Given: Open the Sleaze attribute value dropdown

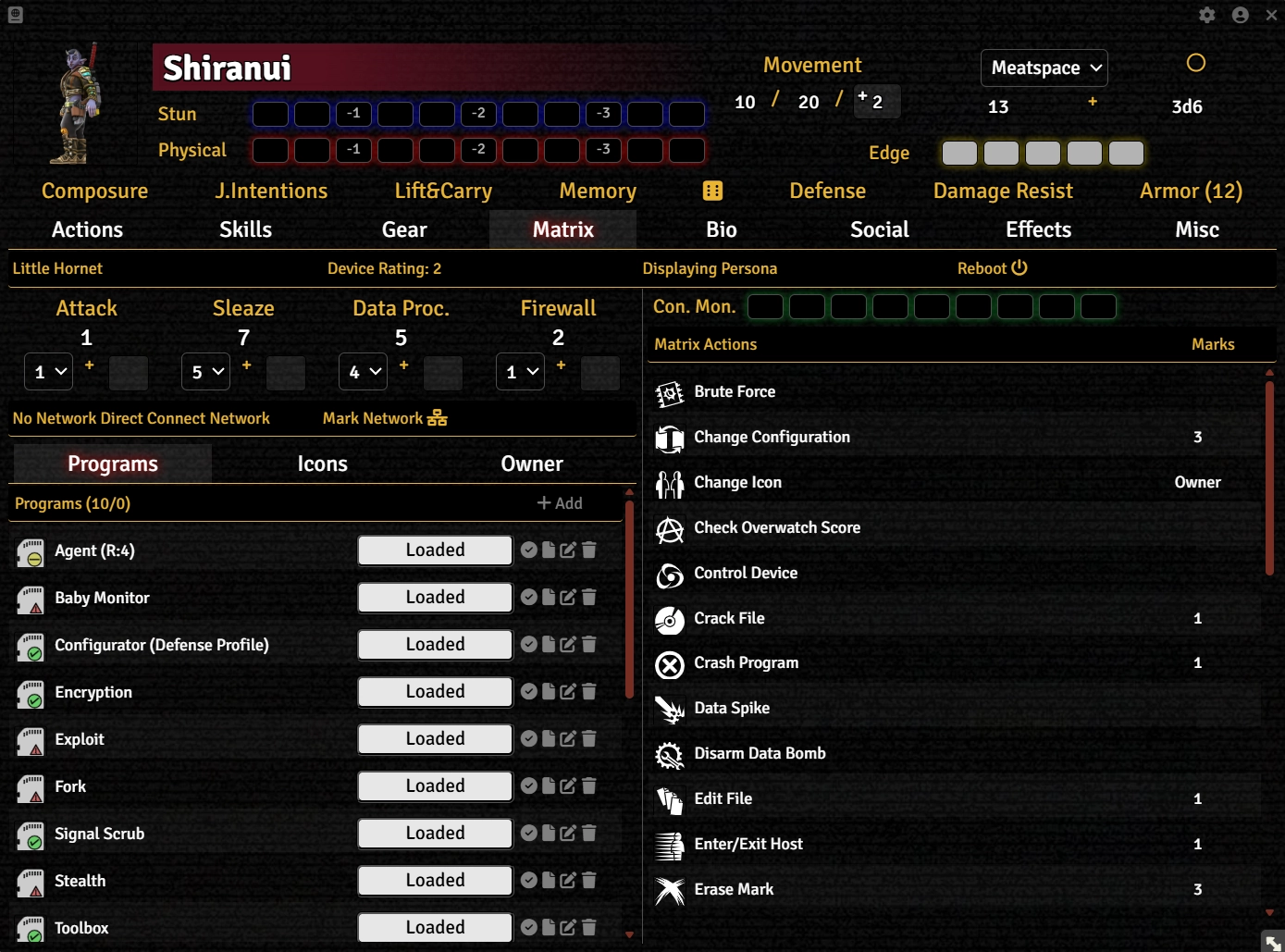Looking at the screenshot, I should [205, 372].
